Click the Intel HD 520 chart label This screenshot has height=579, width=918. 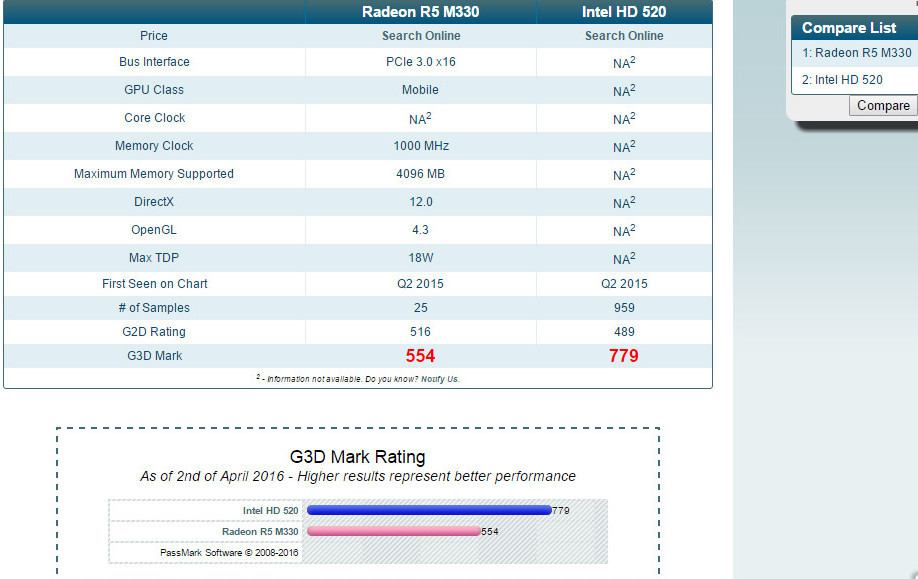(x=270, y=511)
